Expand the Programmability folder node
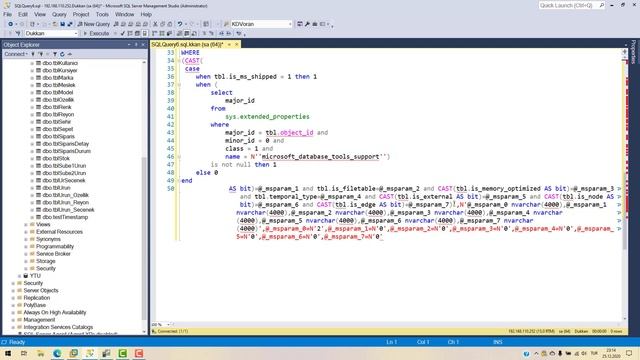This screenshot has width=640, height=360. click(26, 247)
